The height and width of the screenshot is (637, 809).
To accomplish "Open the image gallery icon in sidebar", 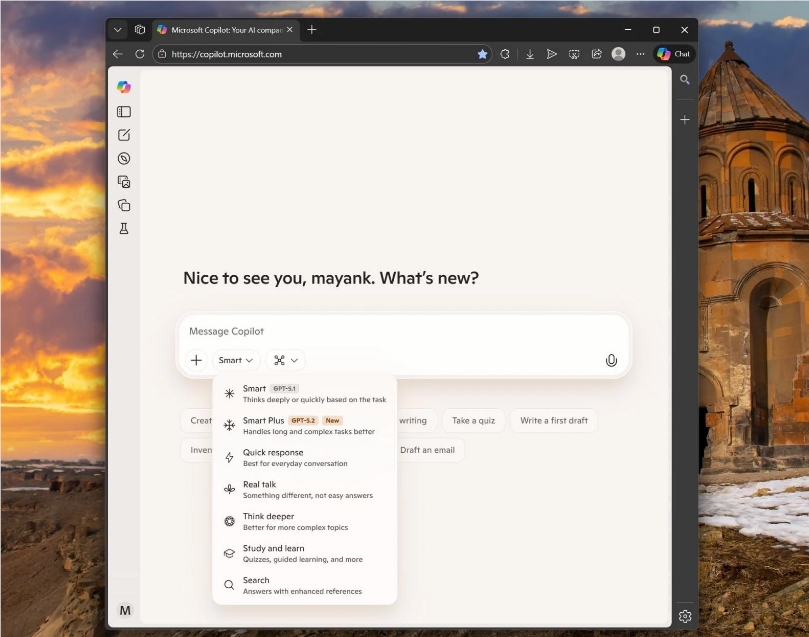I will point(123,181).
